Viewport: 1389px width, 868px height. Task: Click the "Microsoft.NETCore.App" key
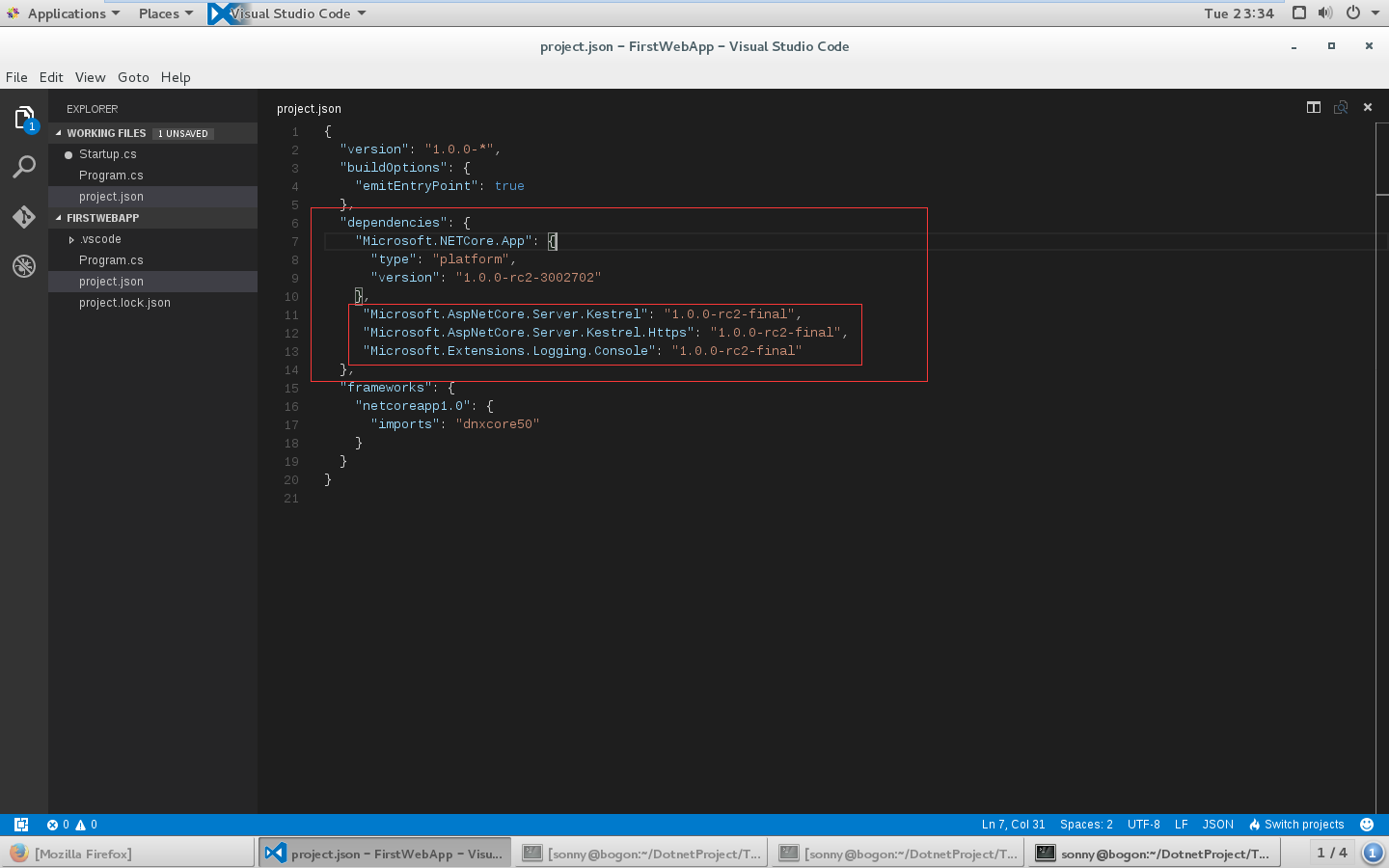444,241
